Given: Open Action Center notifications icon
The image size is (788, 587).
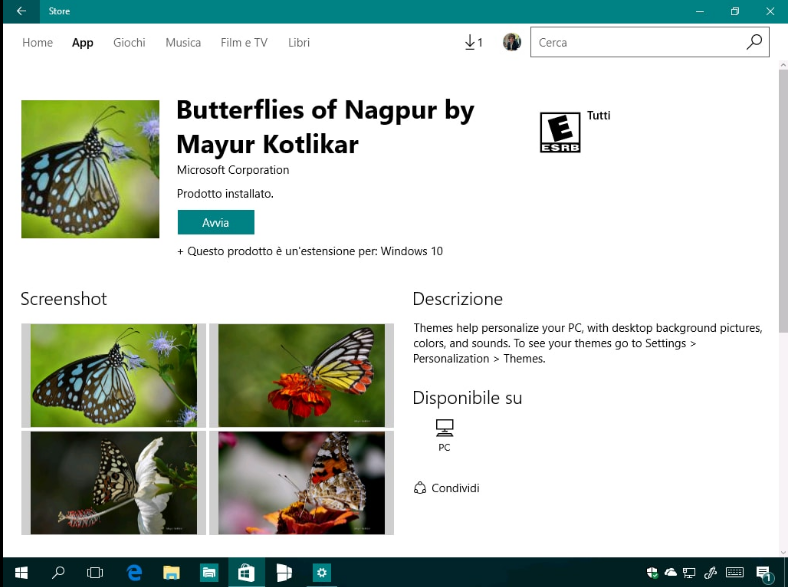Looking at the screenshot, I should coord(764,573).
